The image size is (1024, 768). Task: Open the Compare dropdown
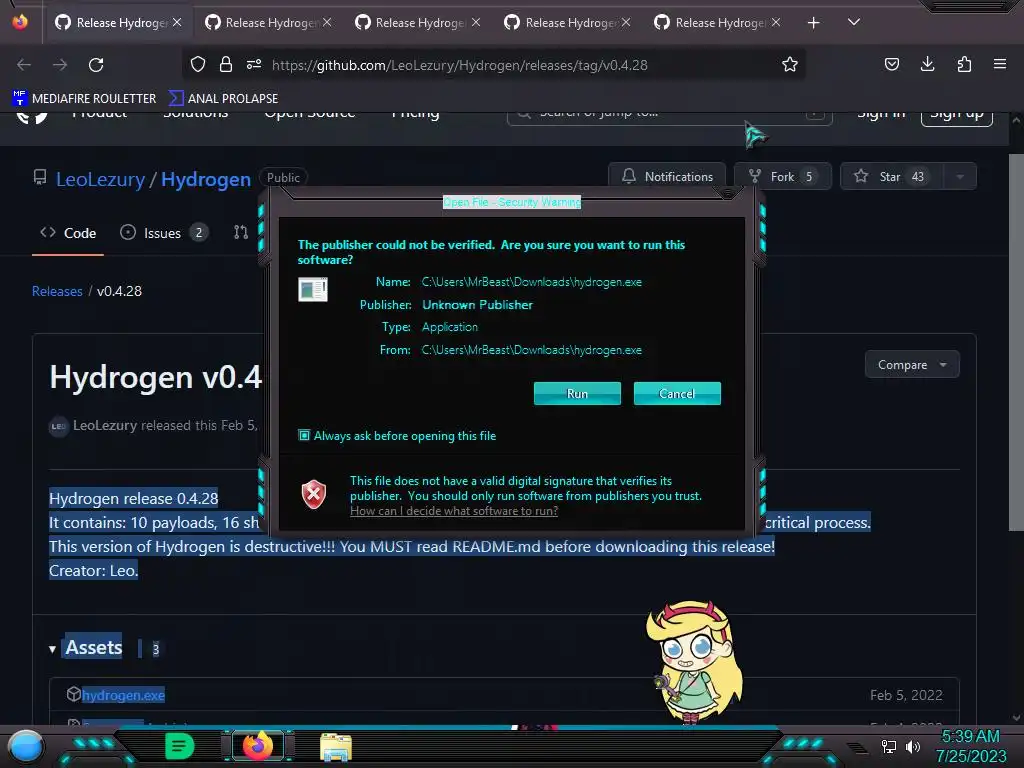912,364
